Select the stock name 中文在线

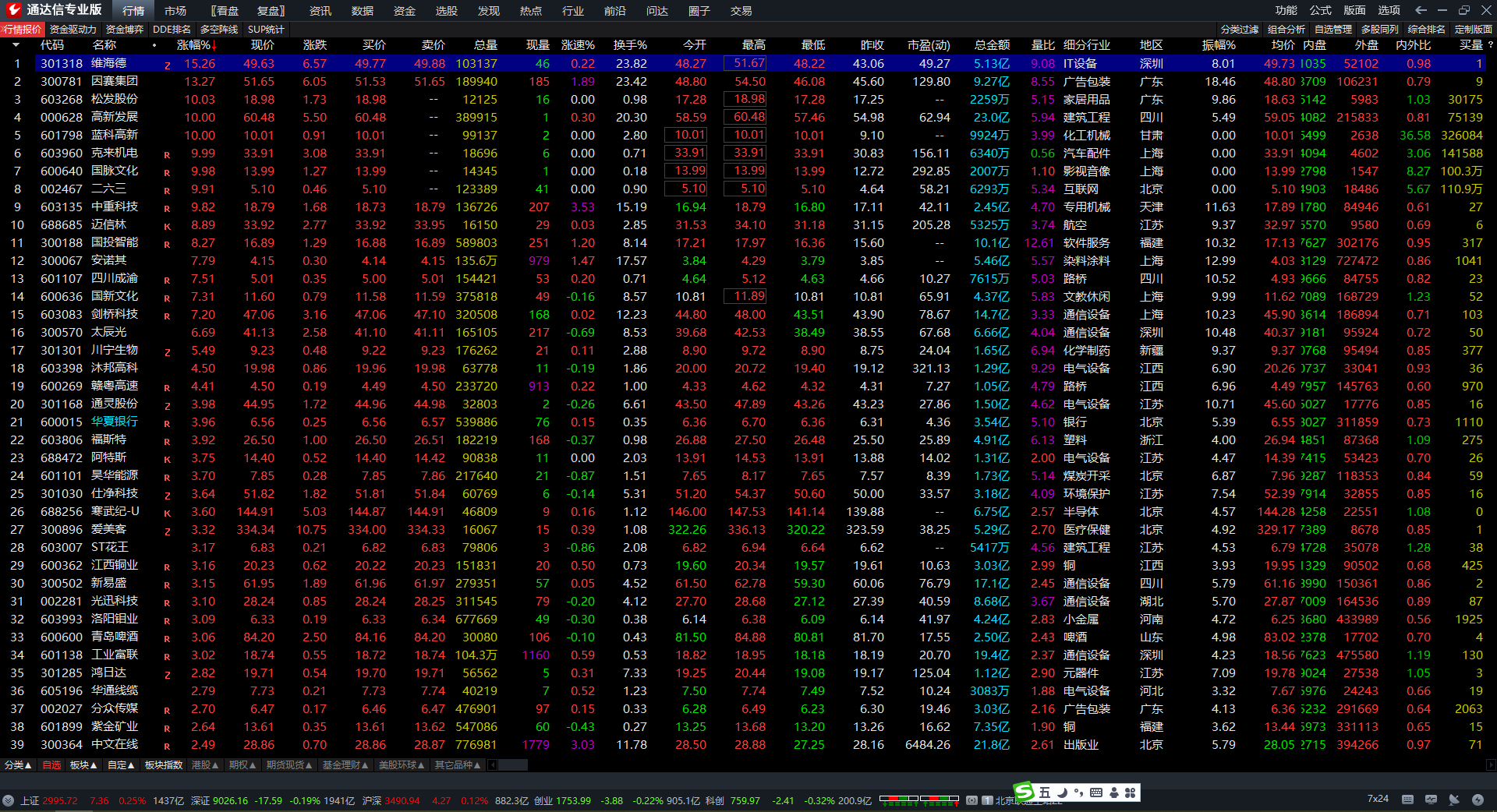tap(115, 744)
